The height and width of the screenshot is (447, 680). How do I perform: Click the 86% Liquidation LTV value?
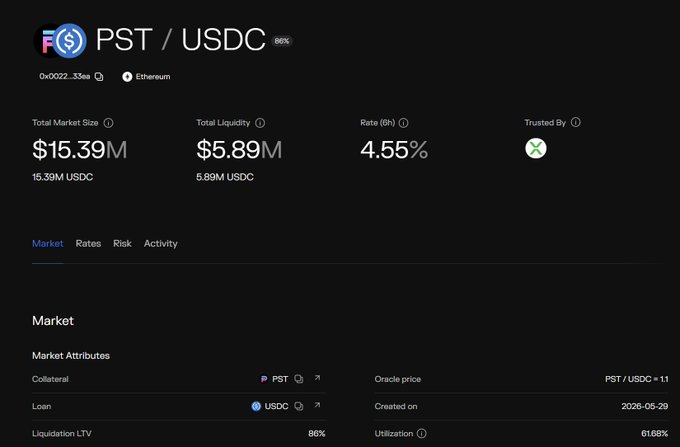tap(317, 434)
